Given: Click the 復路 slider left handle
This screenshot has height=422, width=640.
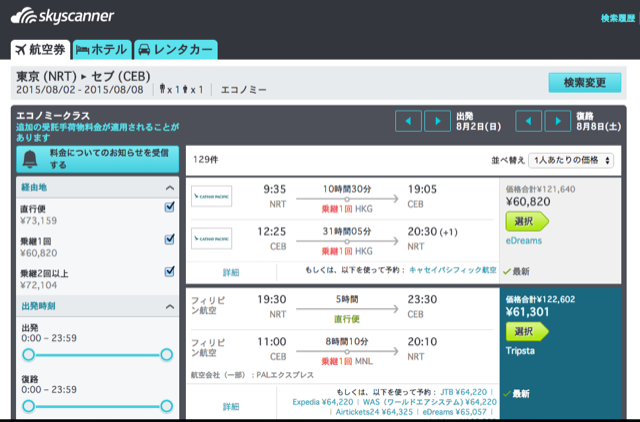Looking at the screenshot, I should tap(29, 406).
